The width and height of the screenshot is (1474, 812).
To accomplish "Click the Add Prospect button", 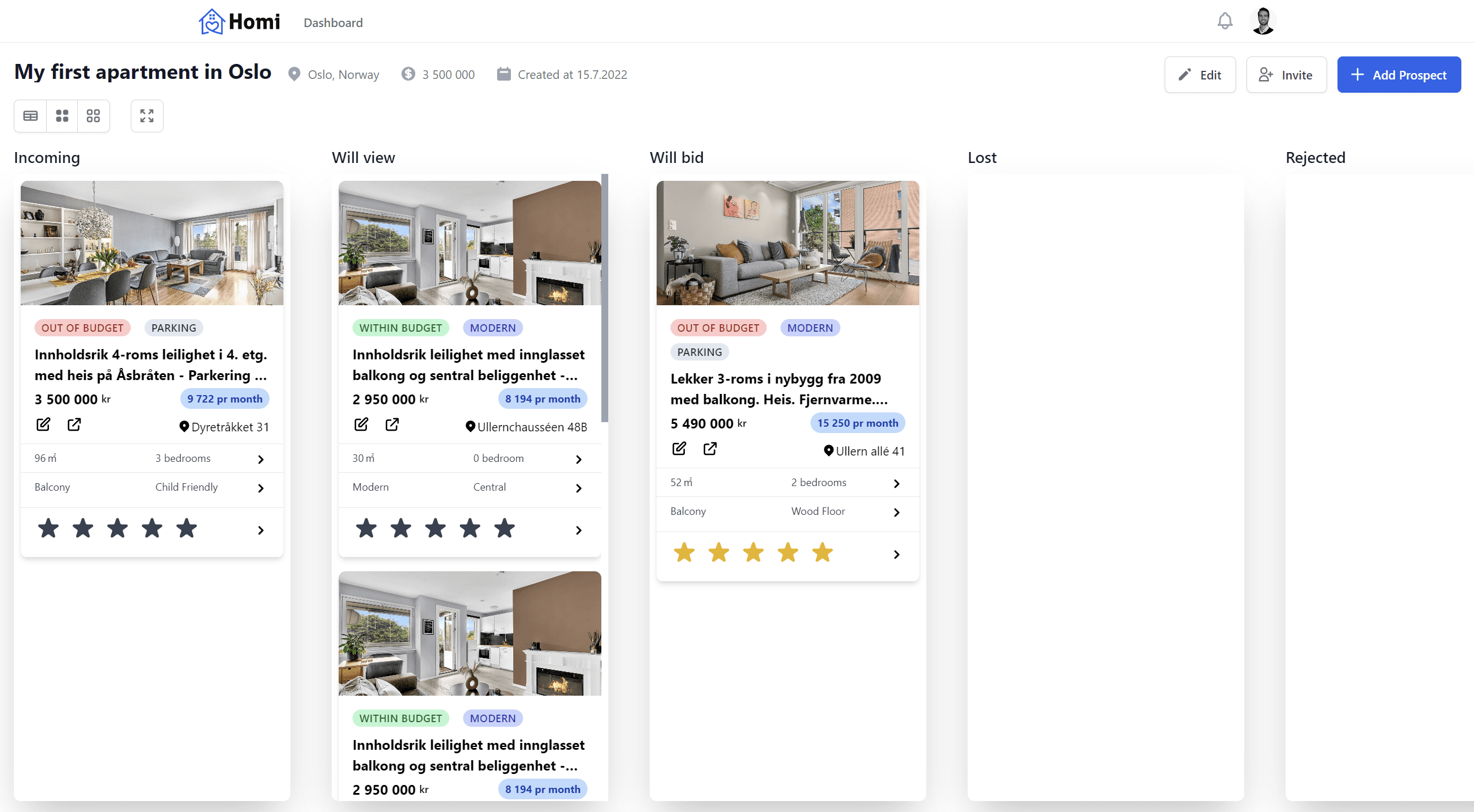I will (x=1399, y=75).
